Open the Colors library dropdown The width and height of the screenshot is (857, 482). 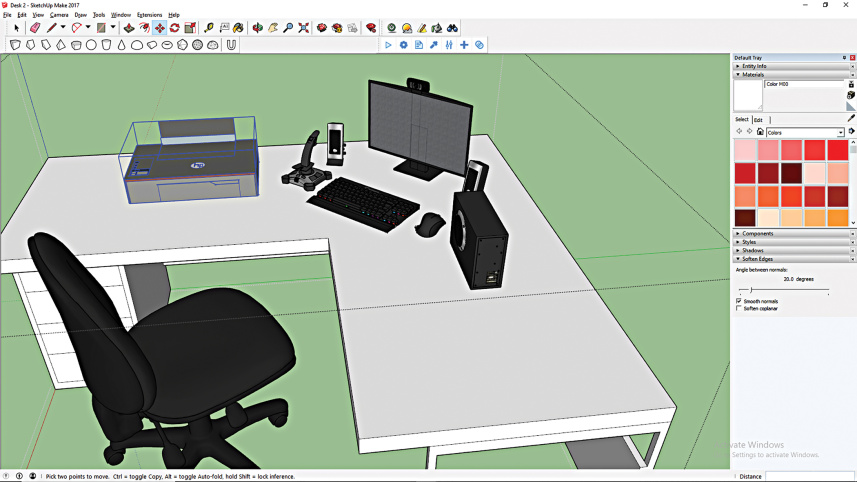pyautogui.click(x=840, y=132)
